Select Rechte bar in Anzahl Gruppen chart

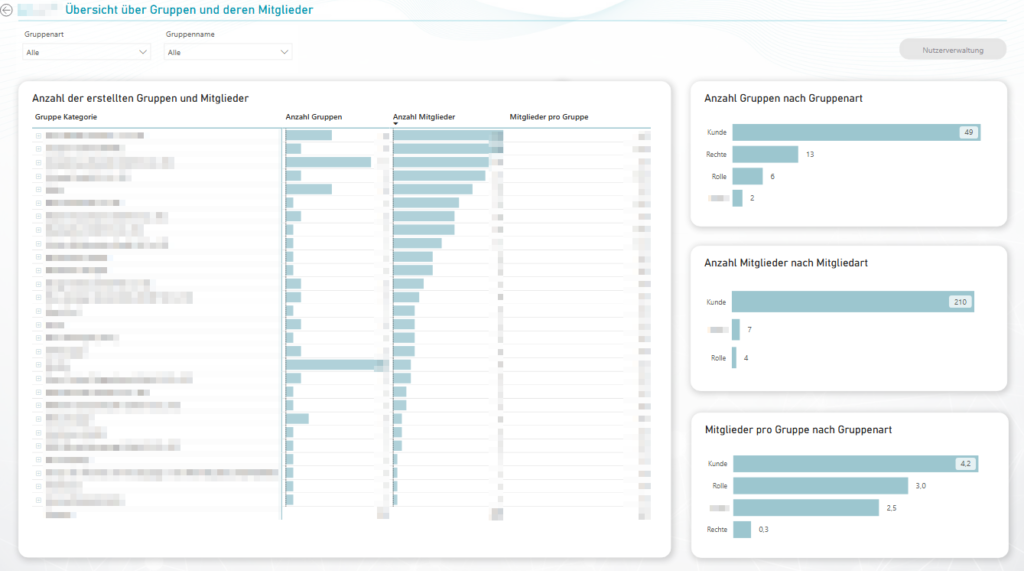[x=765, y=154]
